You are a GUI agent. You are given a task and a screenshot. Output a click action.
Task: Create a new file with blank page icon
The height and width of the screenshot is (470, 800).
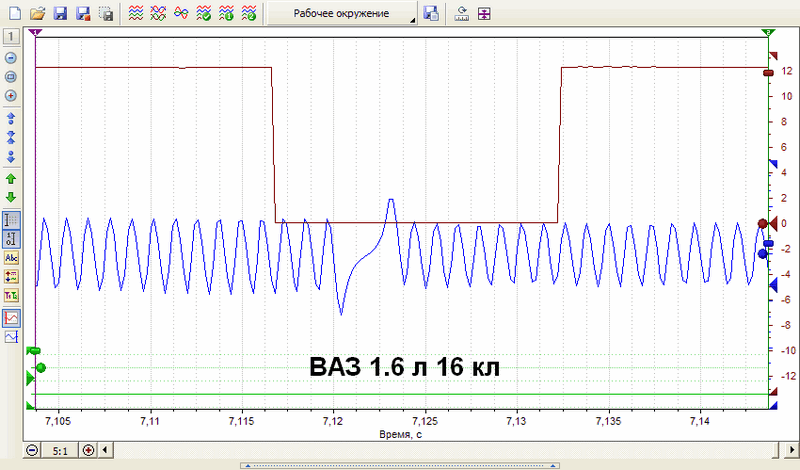(x=15, y=13)
